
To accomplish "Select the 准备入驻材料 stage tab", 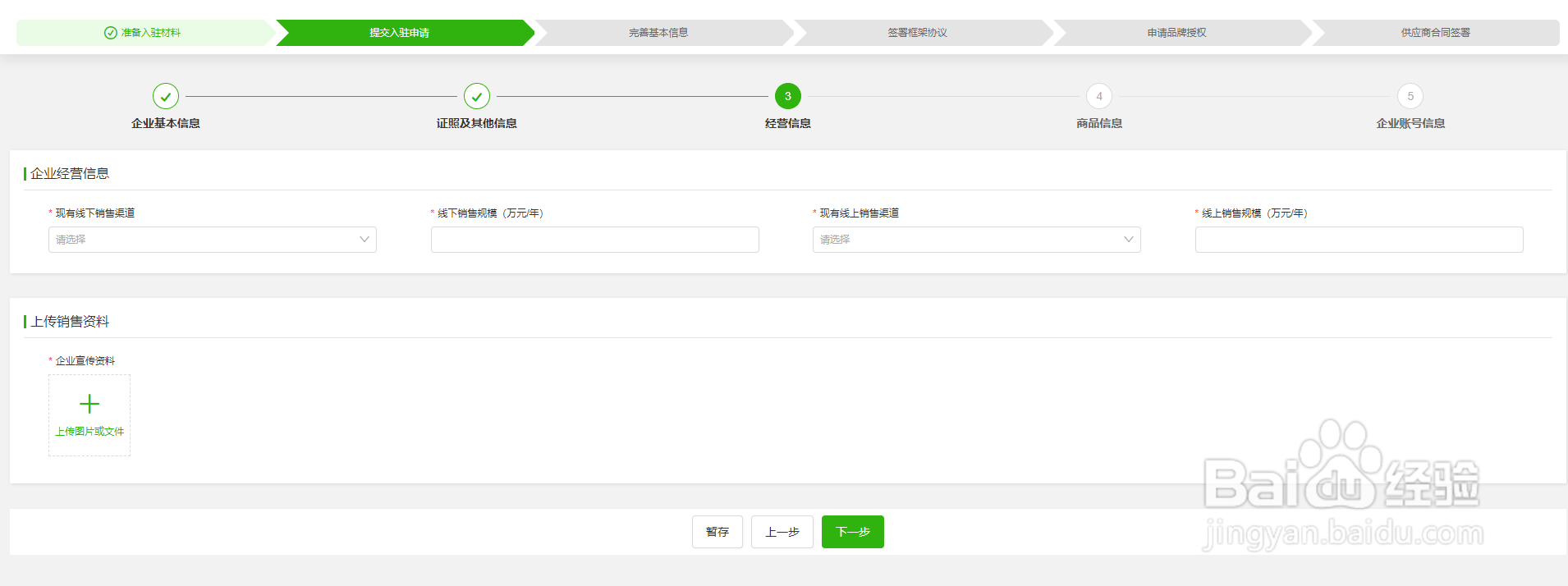I will (145, 33).
